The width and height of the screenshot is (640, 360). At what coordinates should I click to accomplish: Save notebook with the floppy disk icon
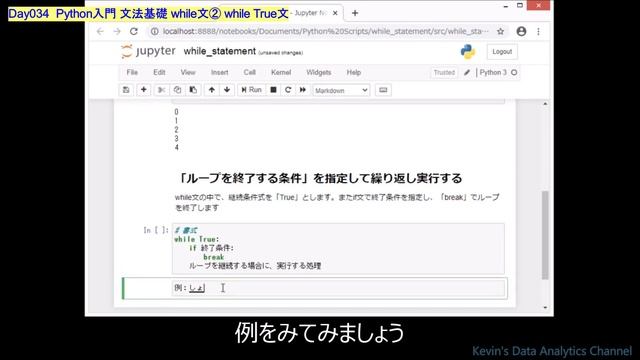(x=126, y=90)
